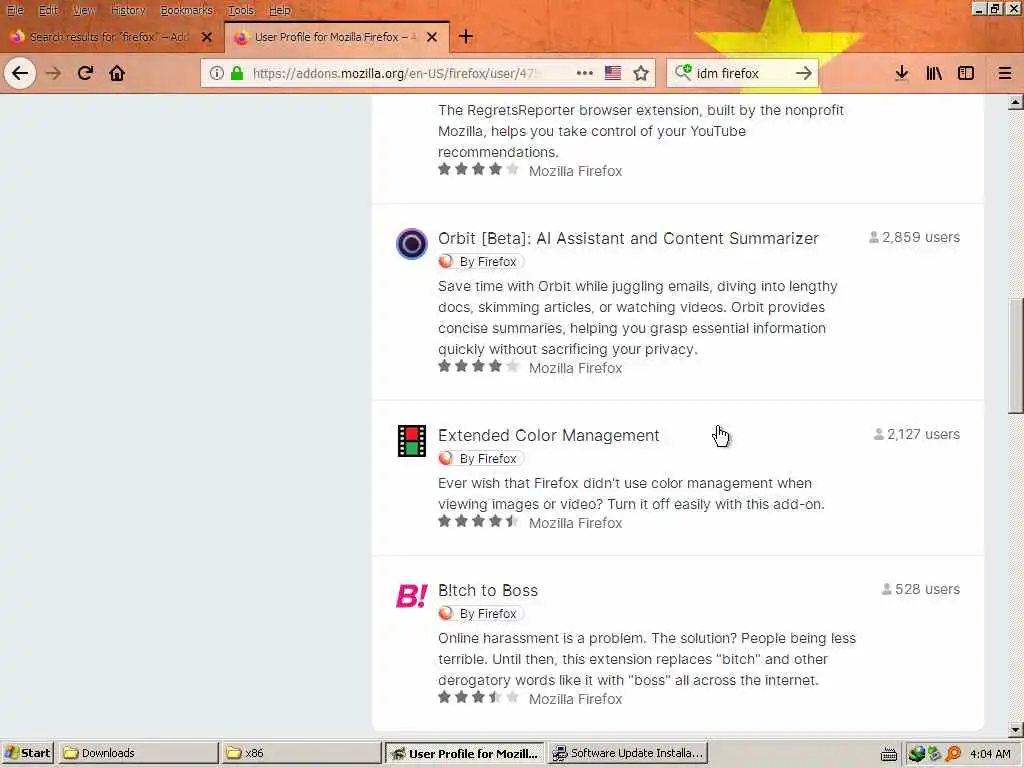
Task: Click the star rating under Extended Color Management
Action: [x=478, y=521]
